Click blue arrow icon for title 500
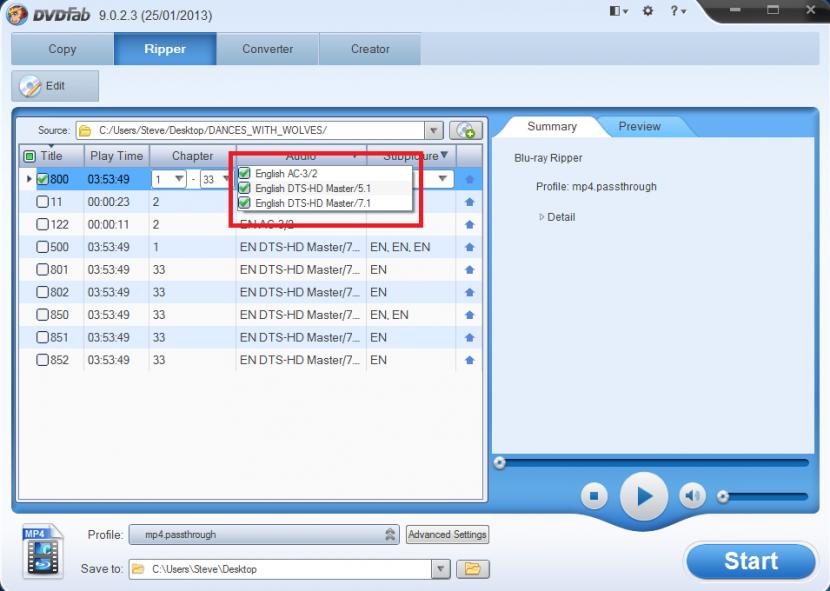The width and height of the screenshot is (830, 591). (469, 247)
